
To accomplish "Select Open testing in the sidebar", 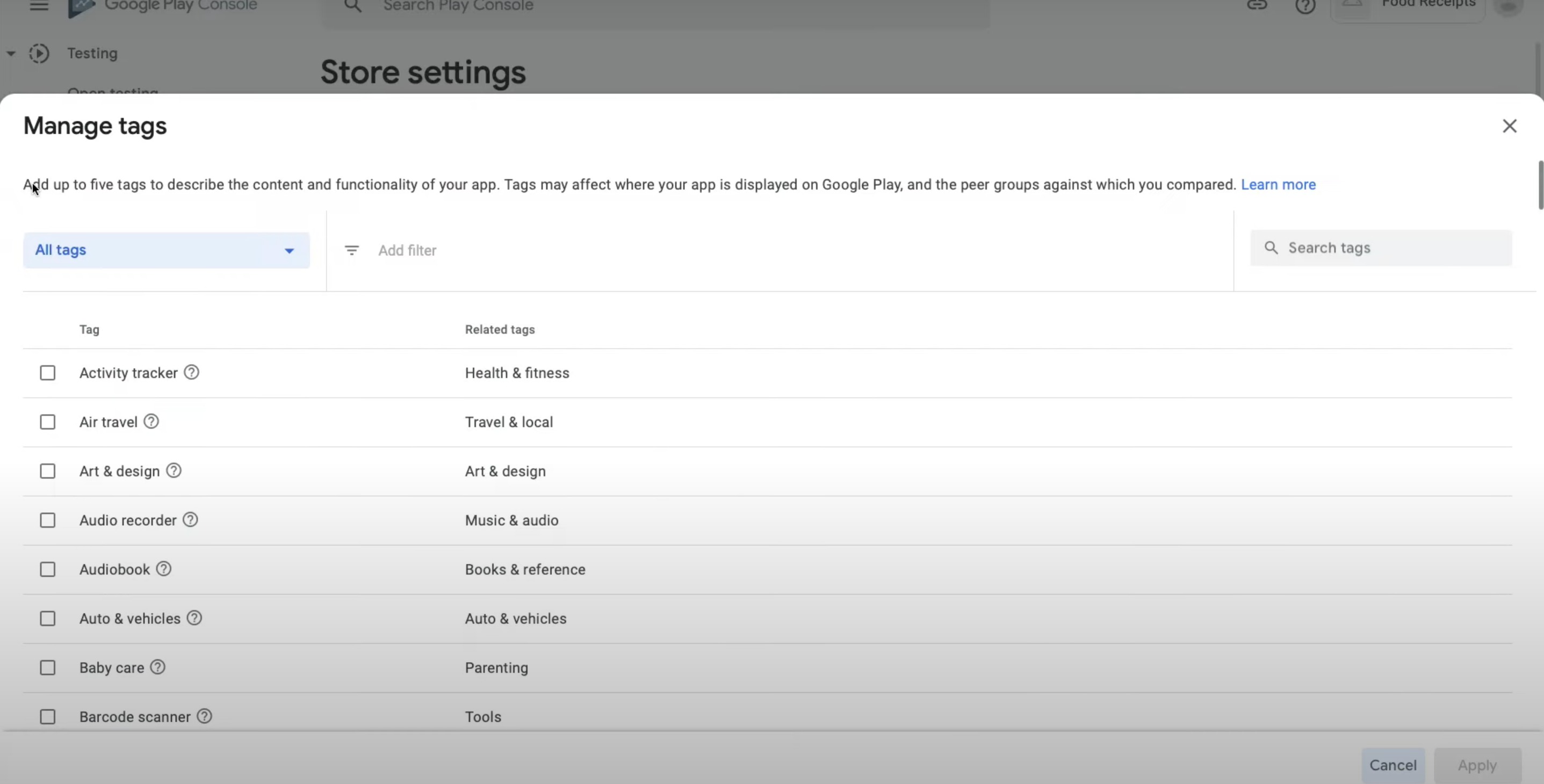I will coord(114,91).
